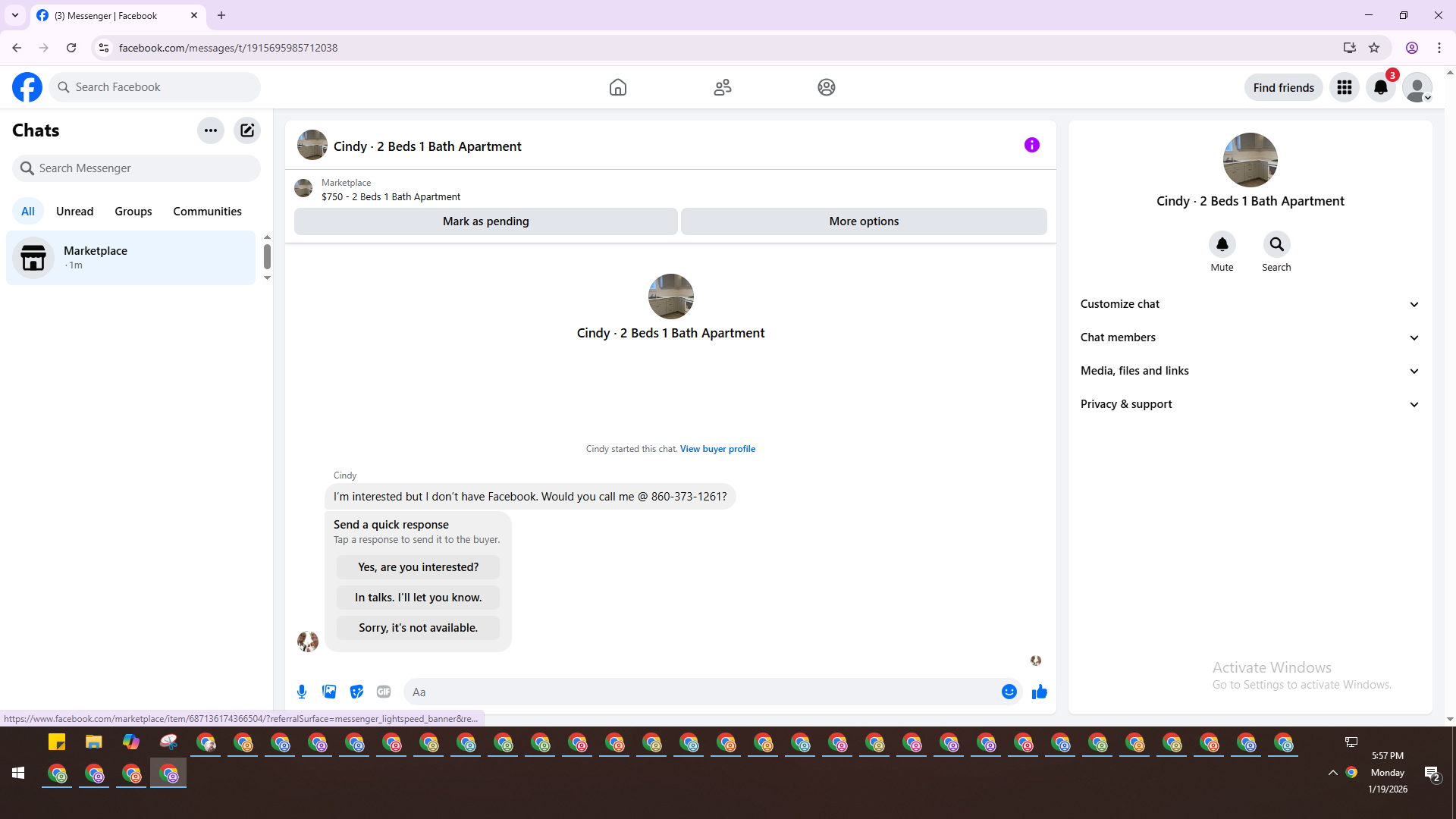Open the GIF picker
The image size is (1456, 819).
coord(384,692)
